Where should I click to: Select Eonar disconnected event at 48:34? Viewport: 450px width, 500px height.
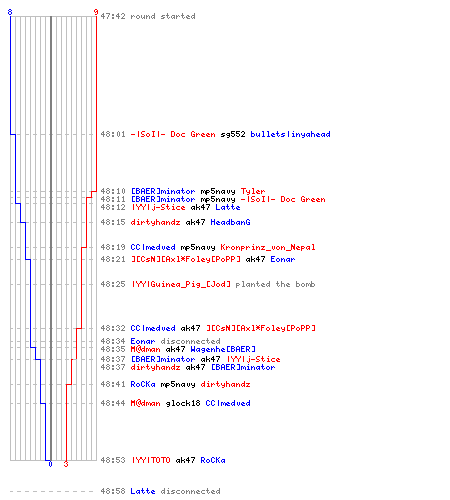[160, 341]
